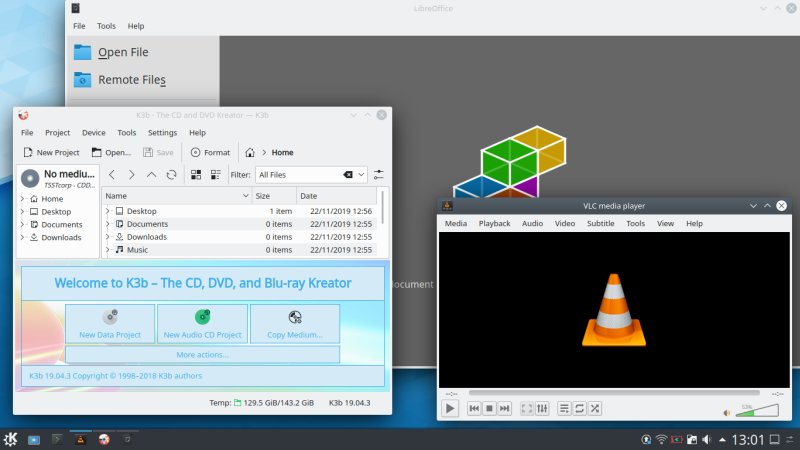
Task: Go back in K3b file browser
Action: click(113, 174)
